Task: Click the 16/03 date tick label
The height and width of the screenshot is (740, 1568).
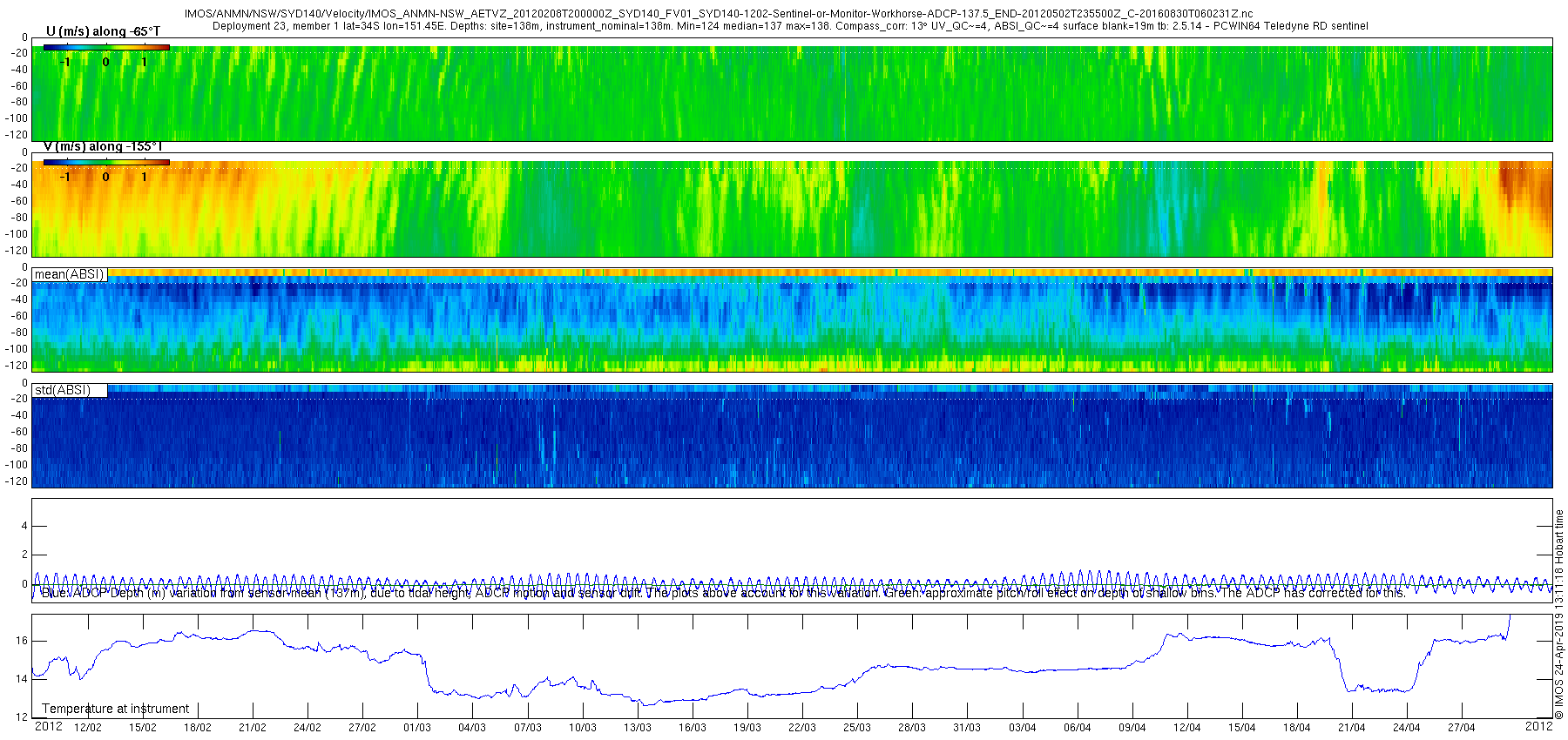Action: pos(693,728)
